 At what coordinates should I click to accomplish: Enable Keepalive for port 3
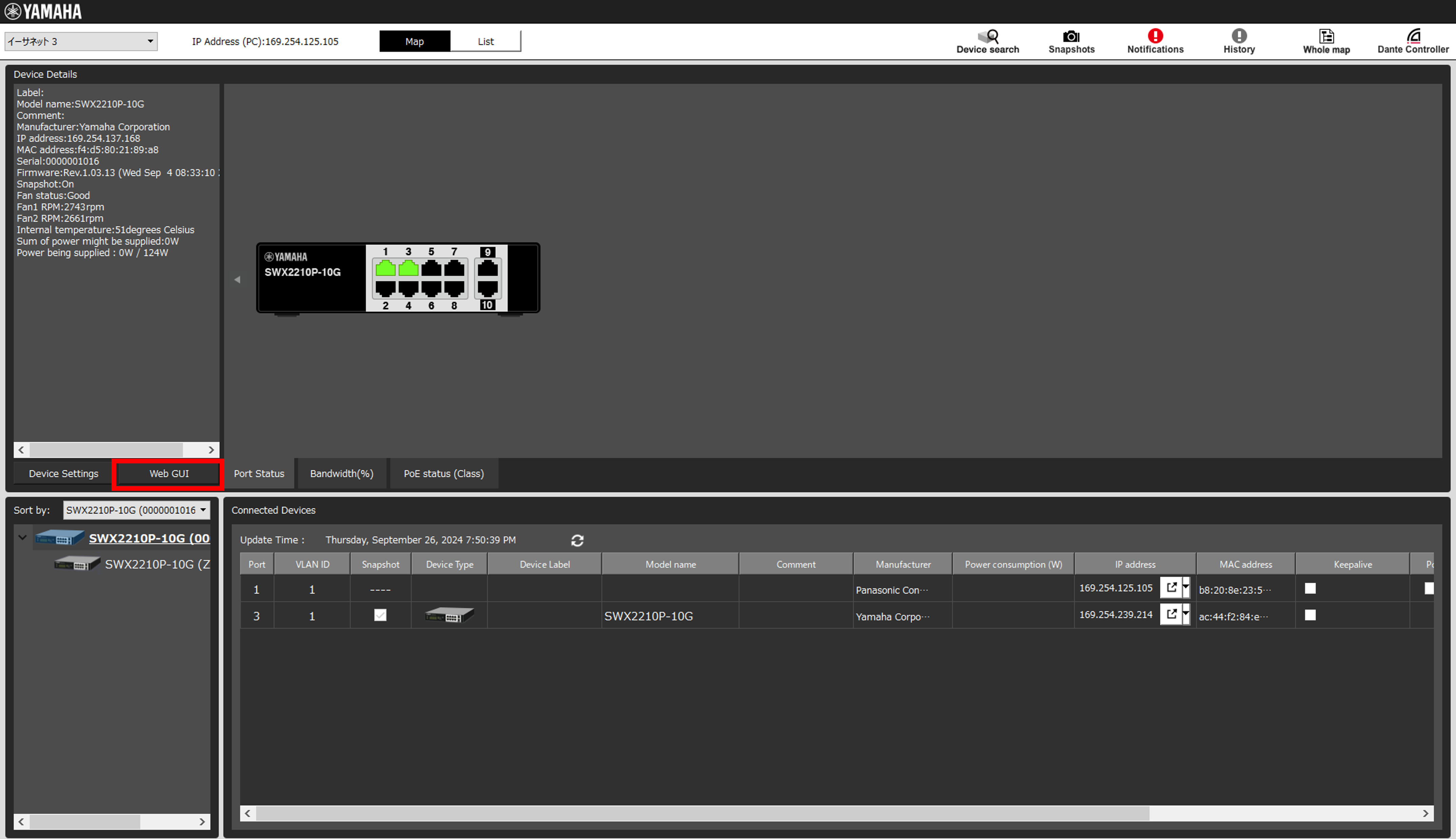(1310, 615)
